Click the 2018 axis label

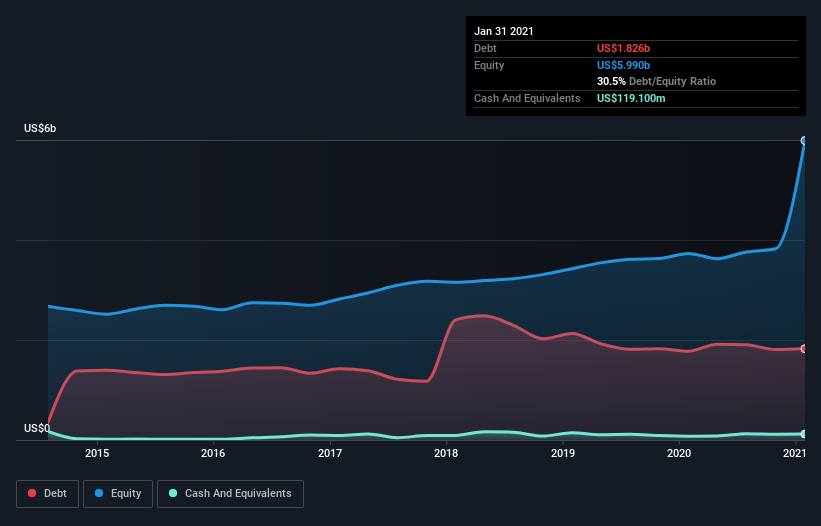(x=446, y=453)
